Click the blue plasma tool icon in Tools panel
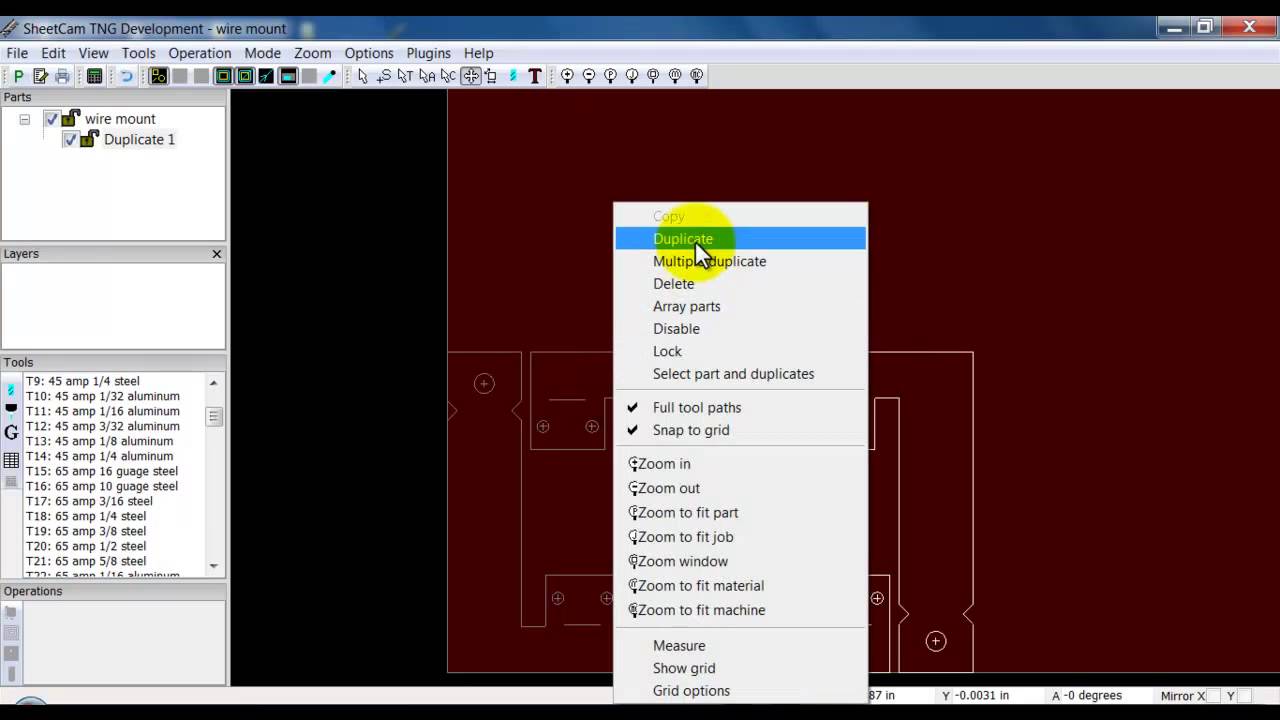The image size is (1280, 720). pos(11,389)
